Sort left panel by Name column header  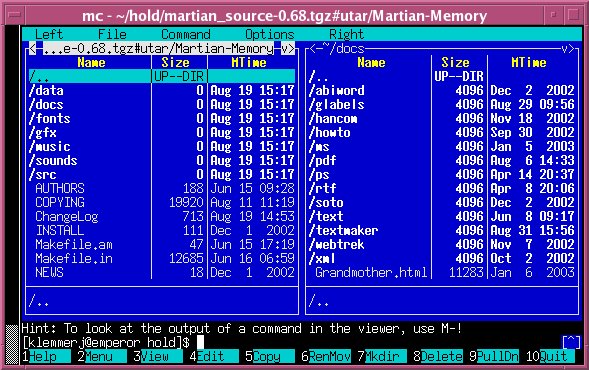coord(91,62)
